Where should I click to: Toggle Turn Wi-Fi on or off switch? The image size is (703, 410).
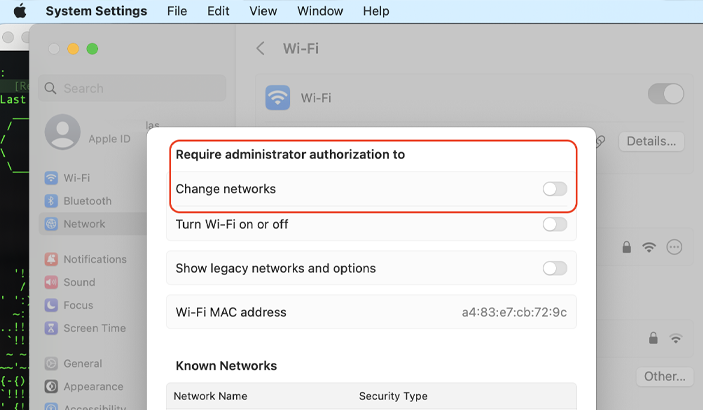coord(555,224)
